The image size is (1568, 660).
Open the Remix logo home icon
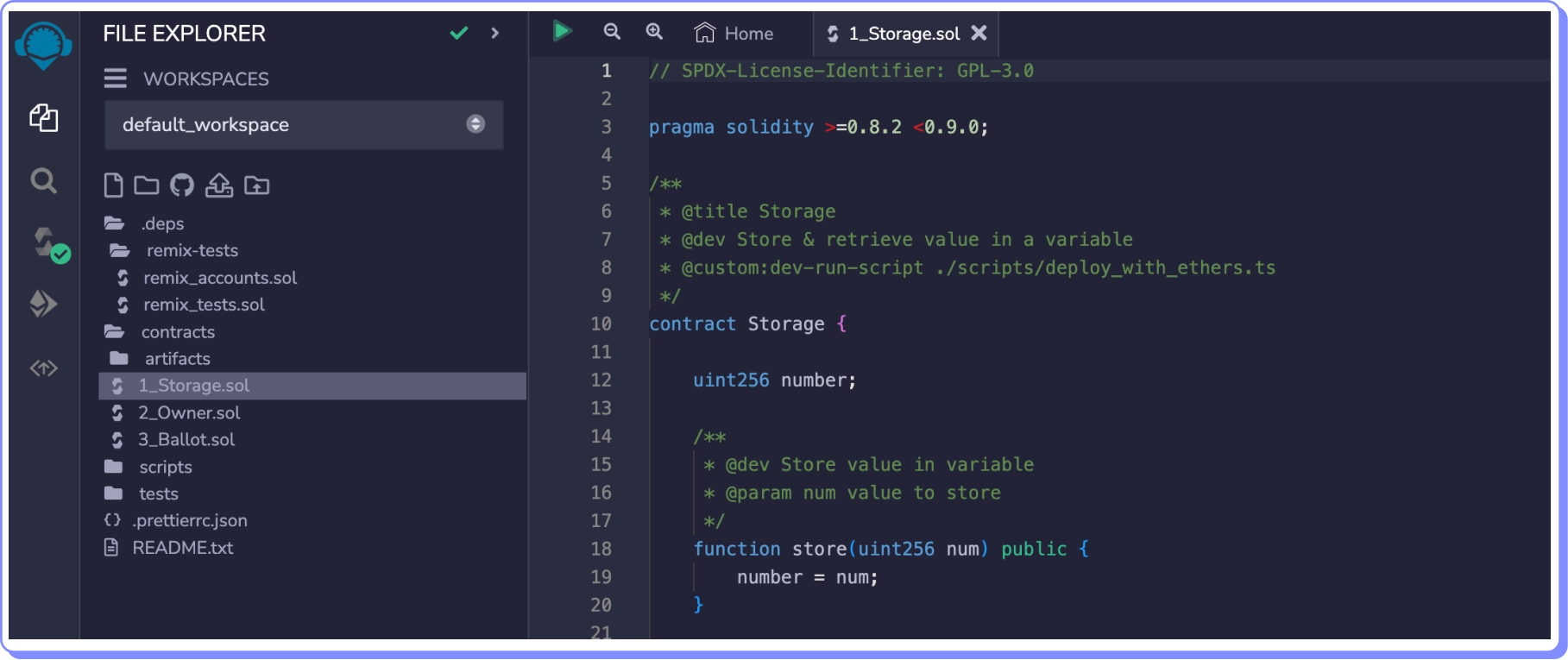[x=43, y=45]
